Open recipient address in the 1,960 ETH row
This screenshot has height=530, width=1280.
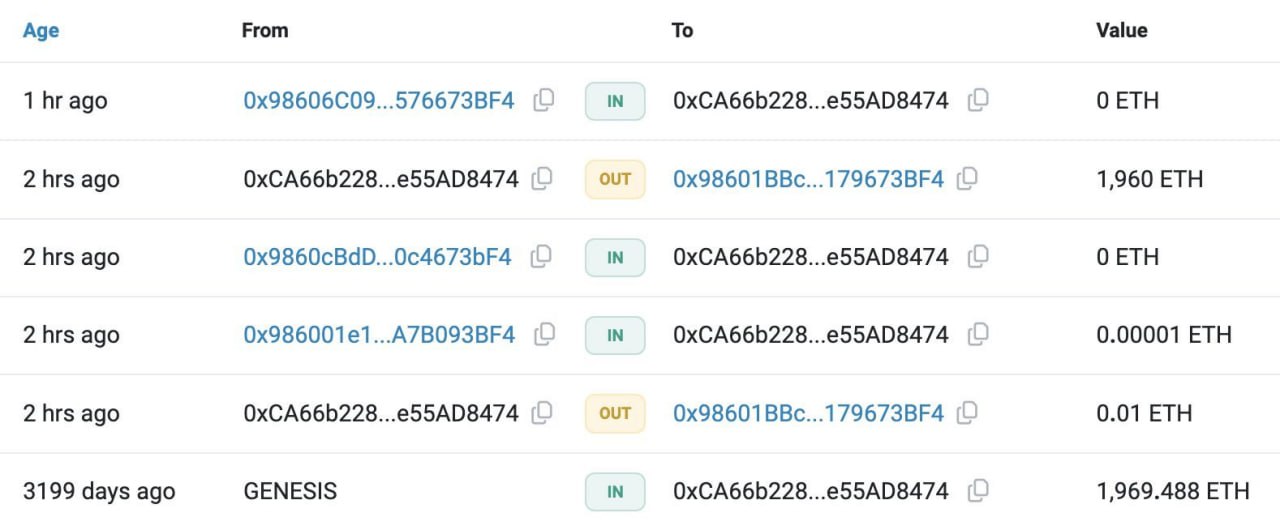click(x=808, y=180)
